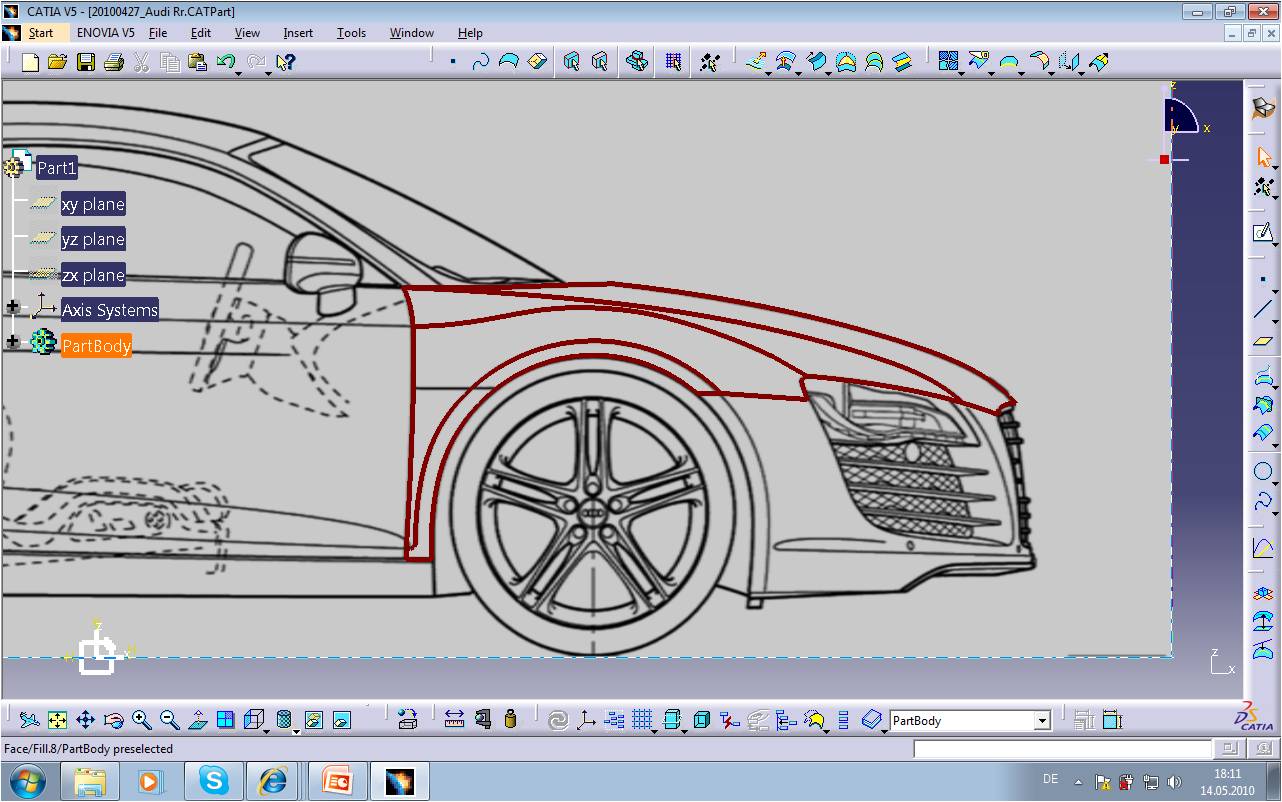
Task: Select the Rotate view tool
Action: pos(113,719)
